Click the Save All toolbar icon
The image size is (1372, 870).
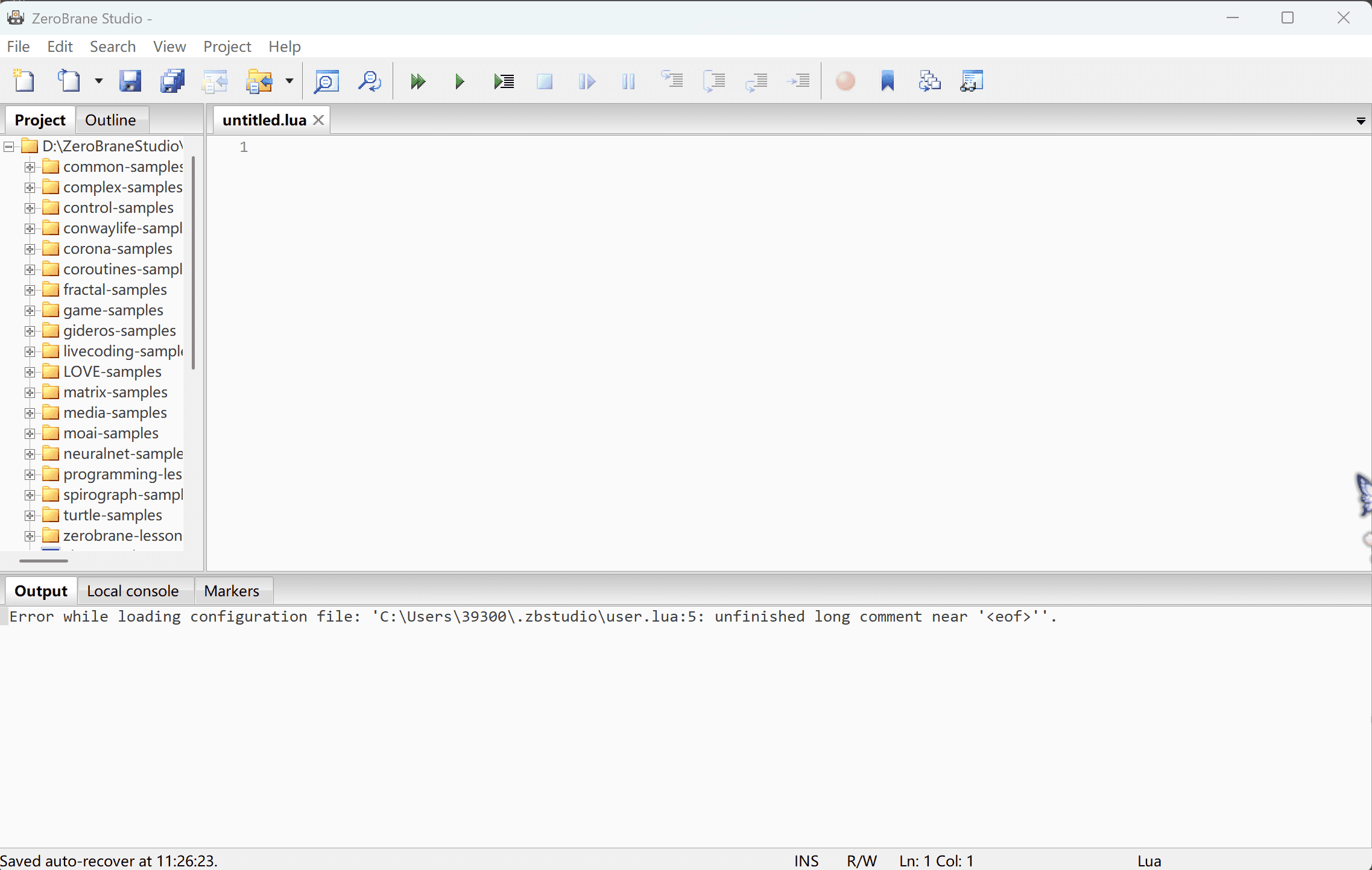click(x=172, y=81)
